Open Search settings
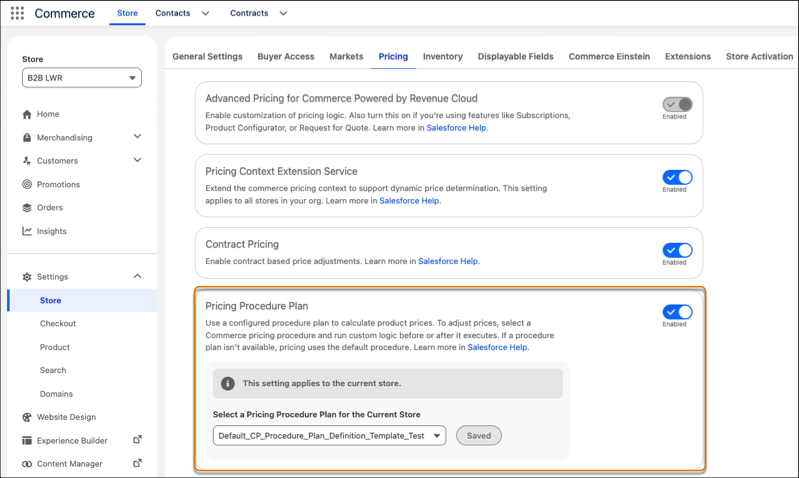This screenshot has height=478, width=799. pos(53,370)
